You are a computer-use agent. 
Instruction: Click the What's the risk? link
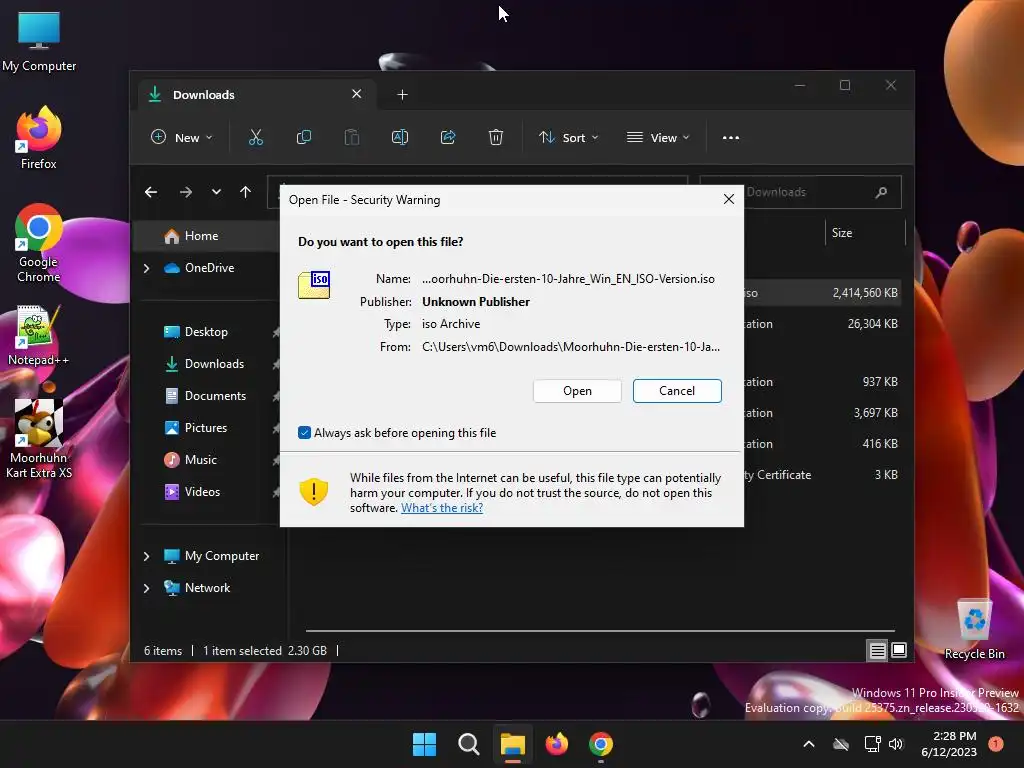click(x=442, y=508)
